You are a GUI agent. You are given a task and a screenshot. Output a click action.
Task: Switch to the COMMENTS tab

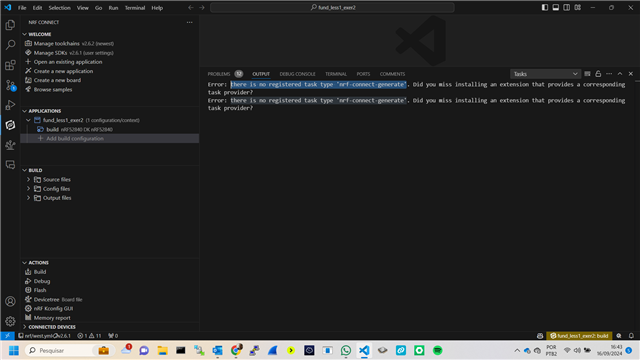click(392, 74)
